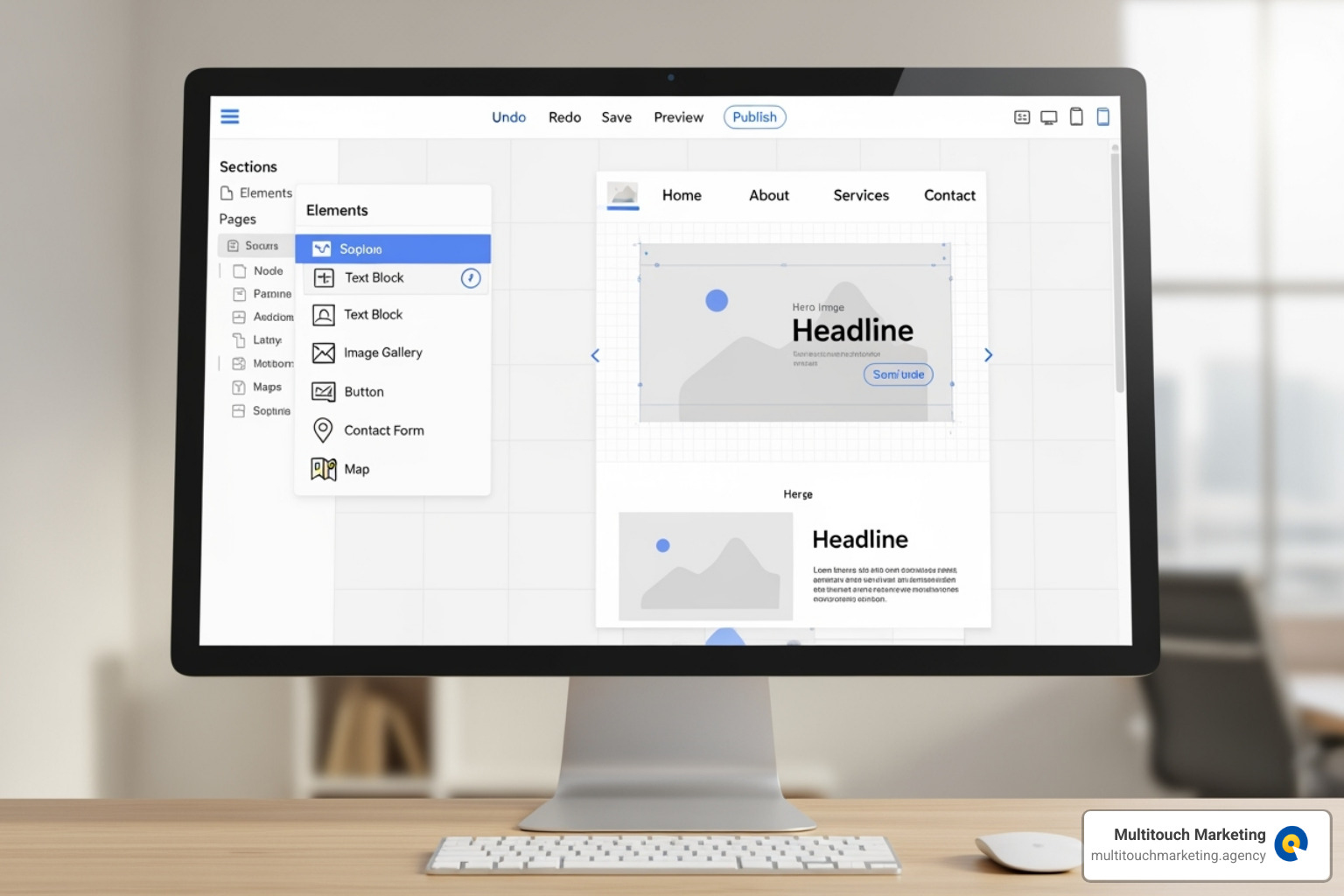The image size is (1344, 896).
Task: Expand the Sections heading in sidebar
Action: (x=249, y=166)
